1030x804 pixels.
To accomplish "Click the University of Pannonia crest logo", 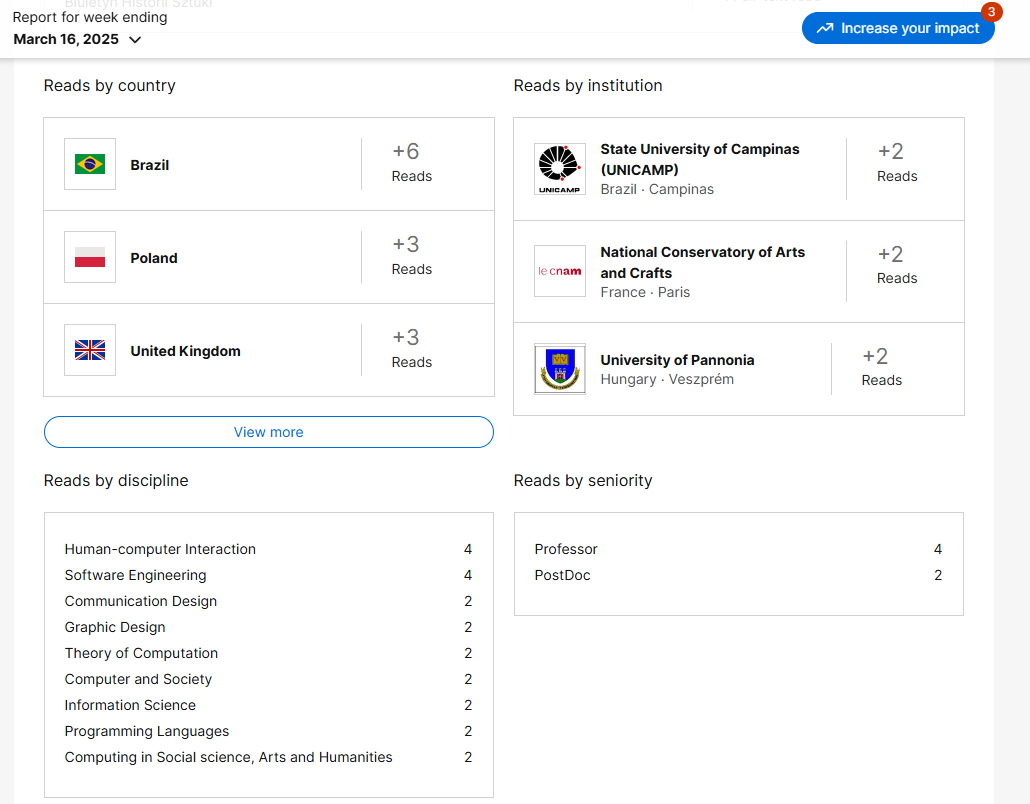I will click(x=560, y=369).
